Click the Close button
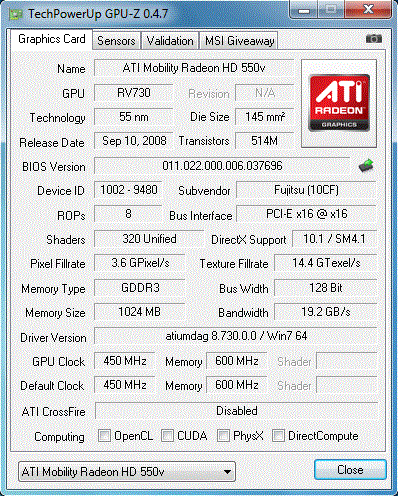The image size is (398, 496). [x=350, y=470]
